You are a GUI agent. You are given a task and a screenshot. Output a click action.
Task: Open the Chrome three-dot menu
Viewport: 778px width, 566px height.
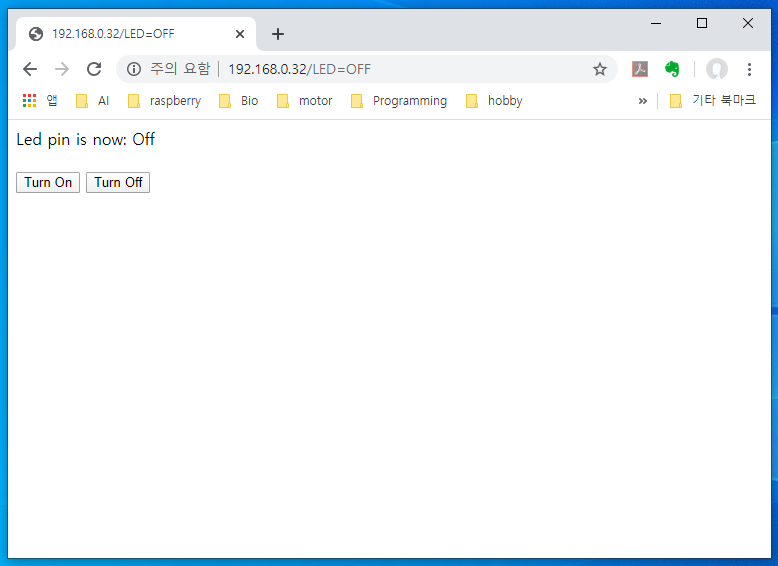[x=749, y=69]
